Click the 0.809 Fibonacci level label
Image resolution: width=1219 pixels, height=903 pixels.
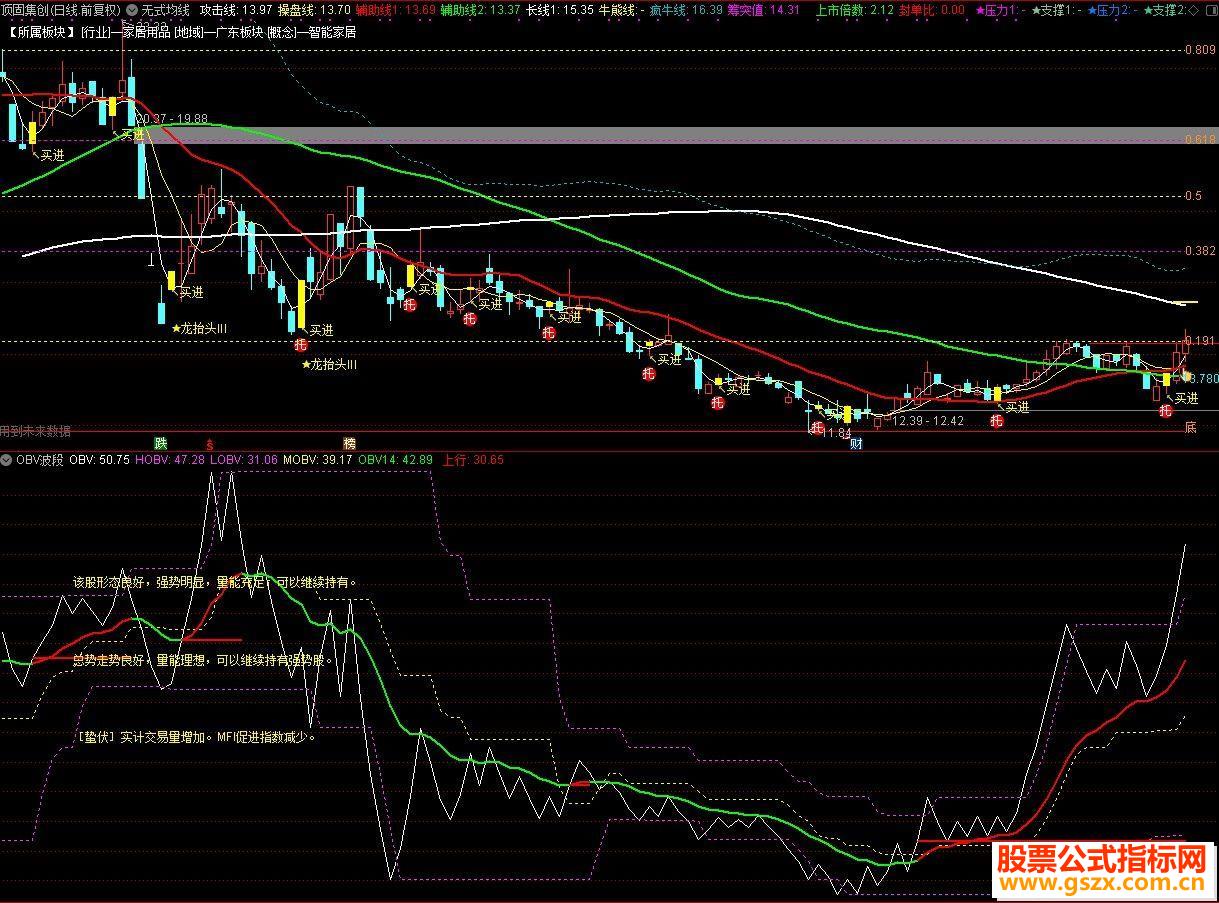click(1199, 50)
